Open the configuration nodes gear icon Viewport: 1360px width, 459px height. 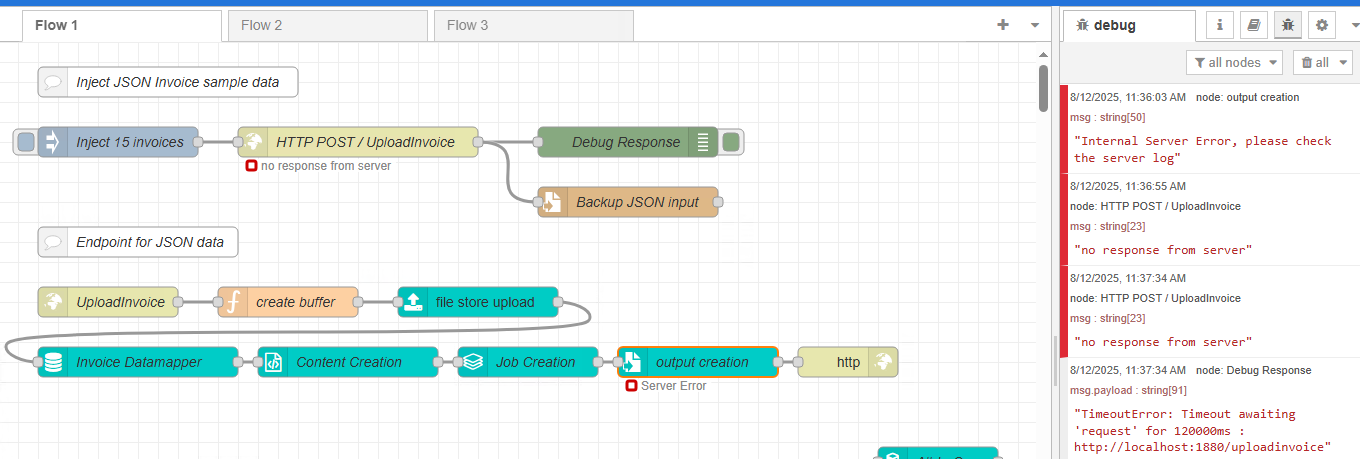pyautogui.click(x=1322, y=26)
